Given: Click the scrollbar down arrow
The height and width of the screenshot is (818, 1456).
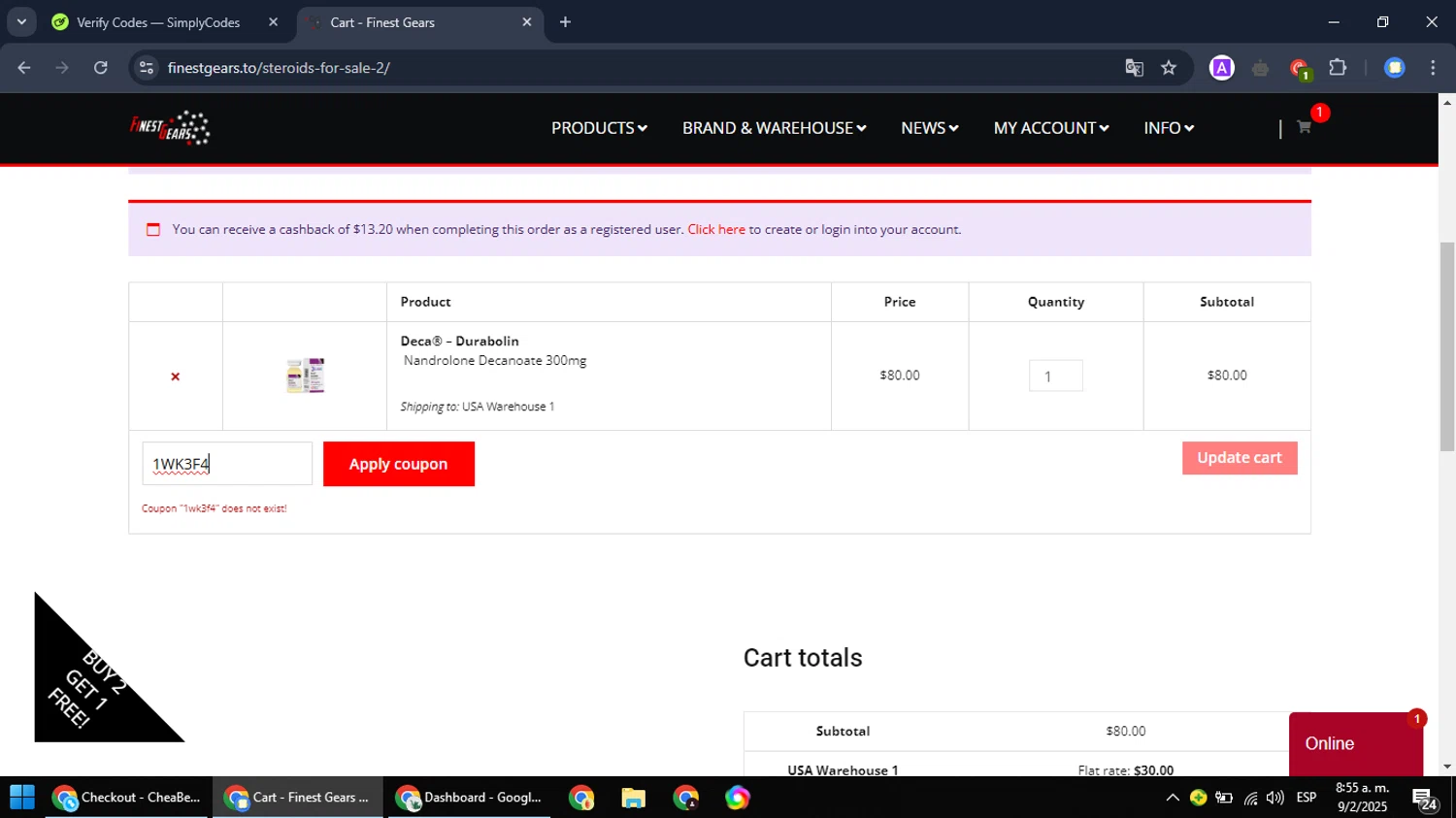Looking at the screenshot, I should pos(1447,767).
